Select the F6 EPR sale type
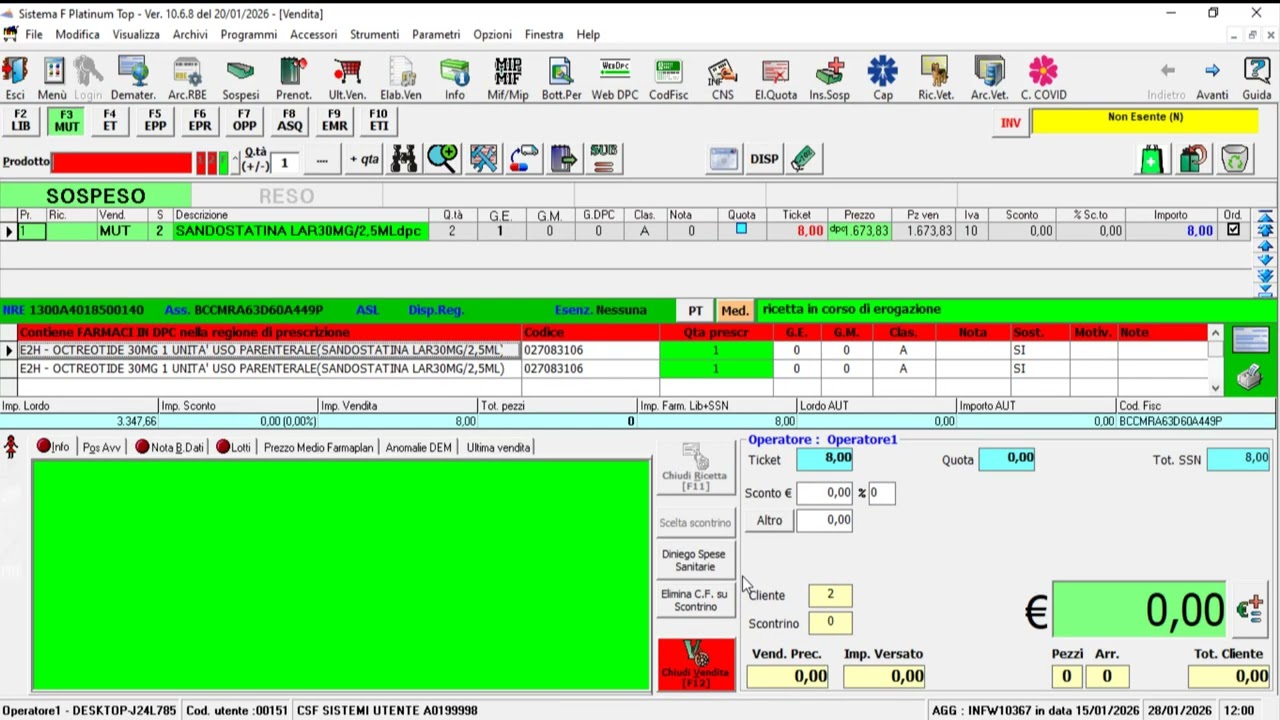This screenshot has height=720, width=1280. point(200,121)
